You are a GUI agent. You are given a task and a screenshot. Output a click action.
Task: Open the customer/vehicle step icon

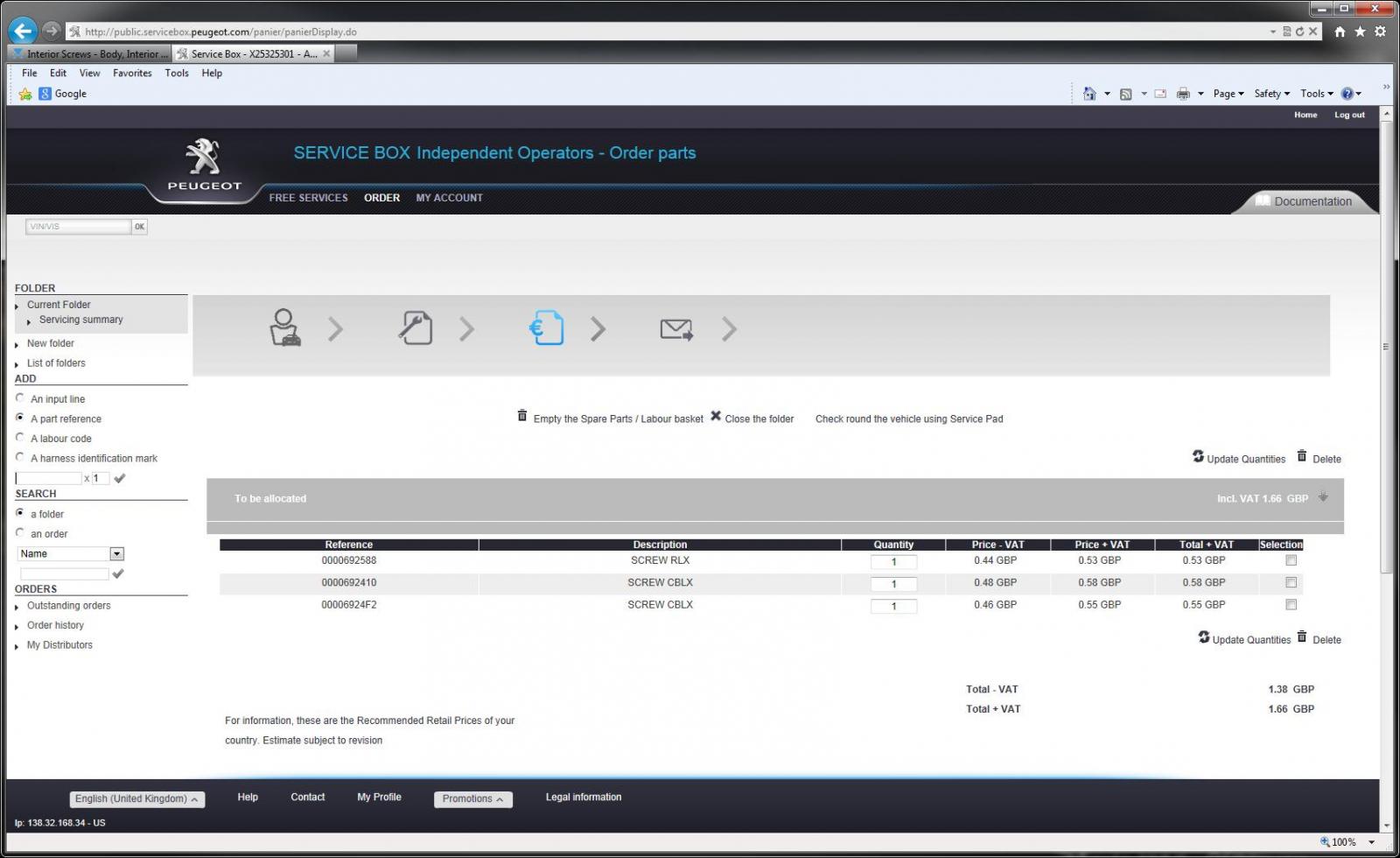pyautogui.click(x=285, y=328)
